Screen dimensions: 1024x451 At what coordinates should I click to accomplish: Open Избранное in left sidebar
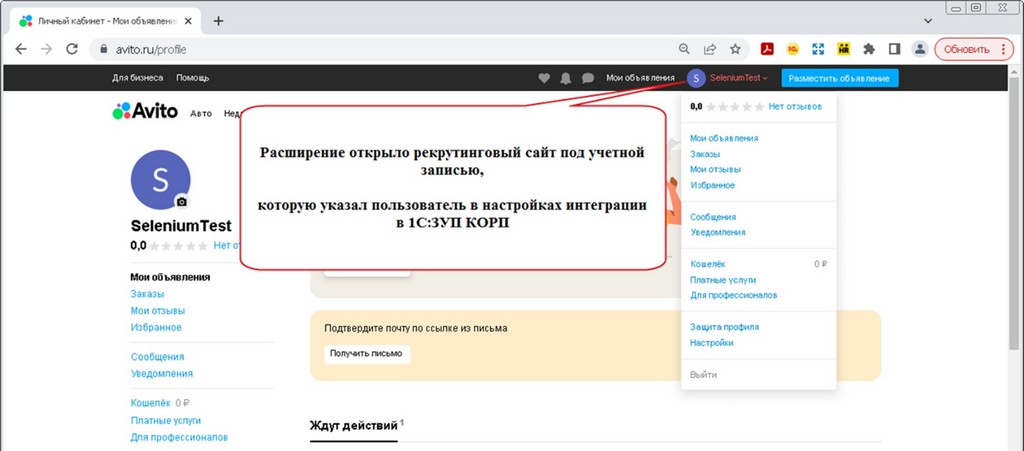(x=156, y=327)
